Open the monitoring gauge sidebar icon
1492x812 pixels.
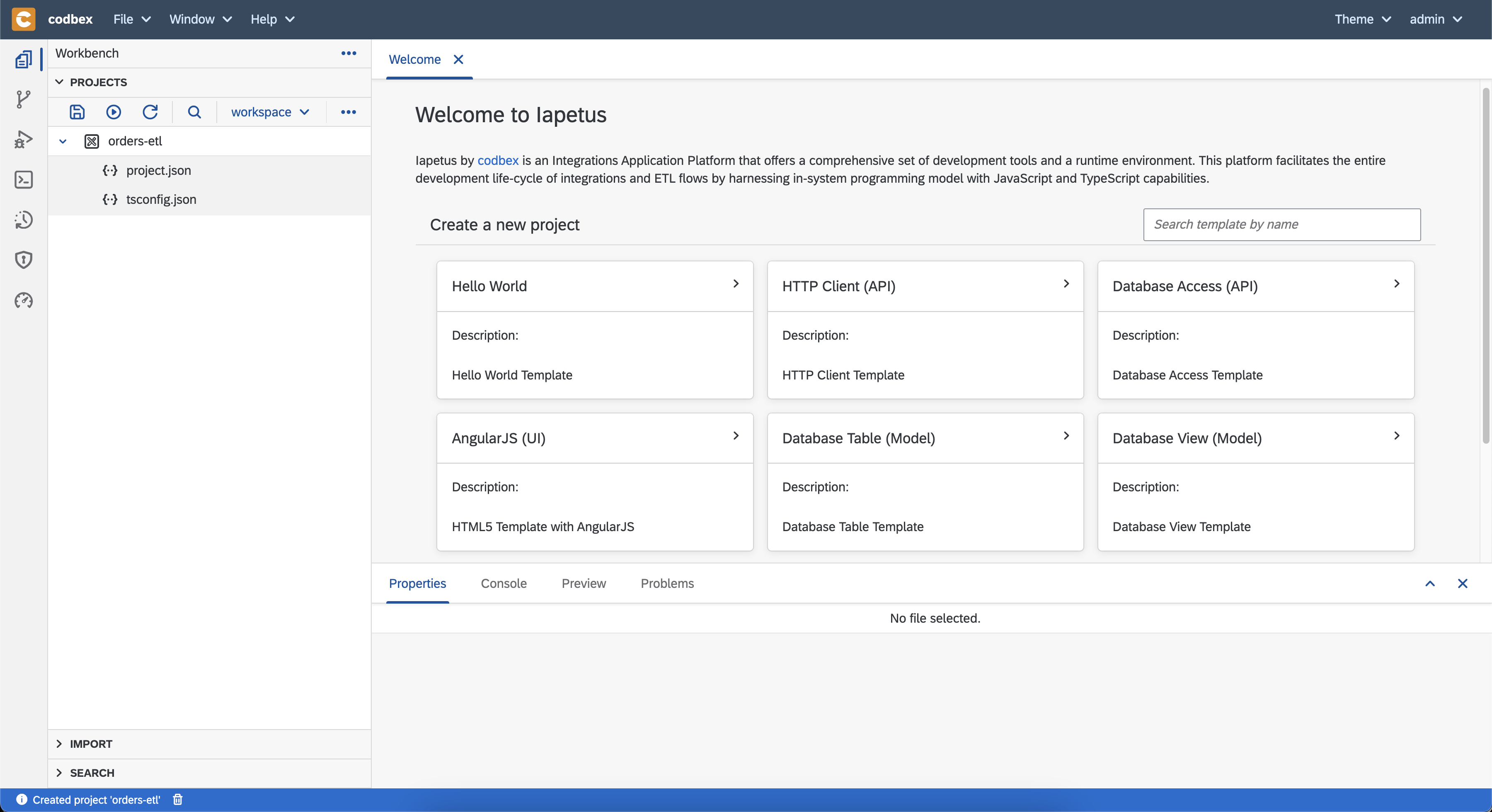(x=23, y=300)
